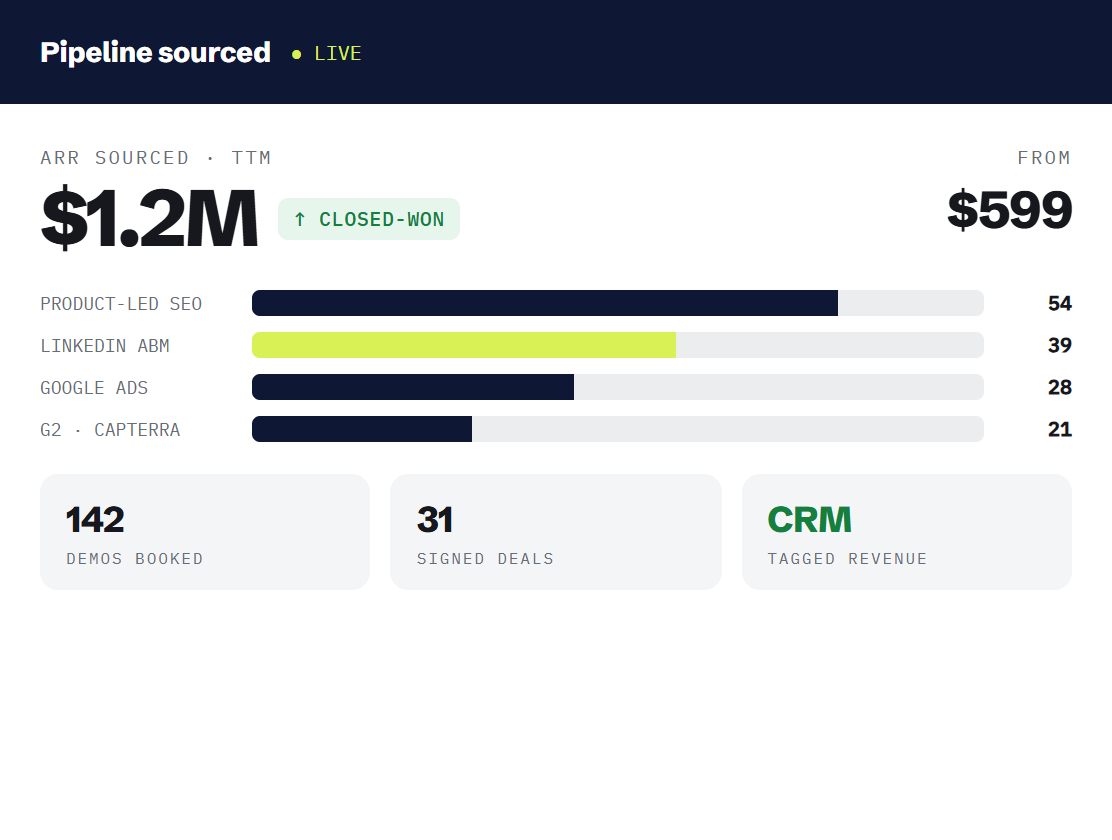Screen dimensions: 1112x840
Task: Click the FROM label
Action: (1044, 158)
